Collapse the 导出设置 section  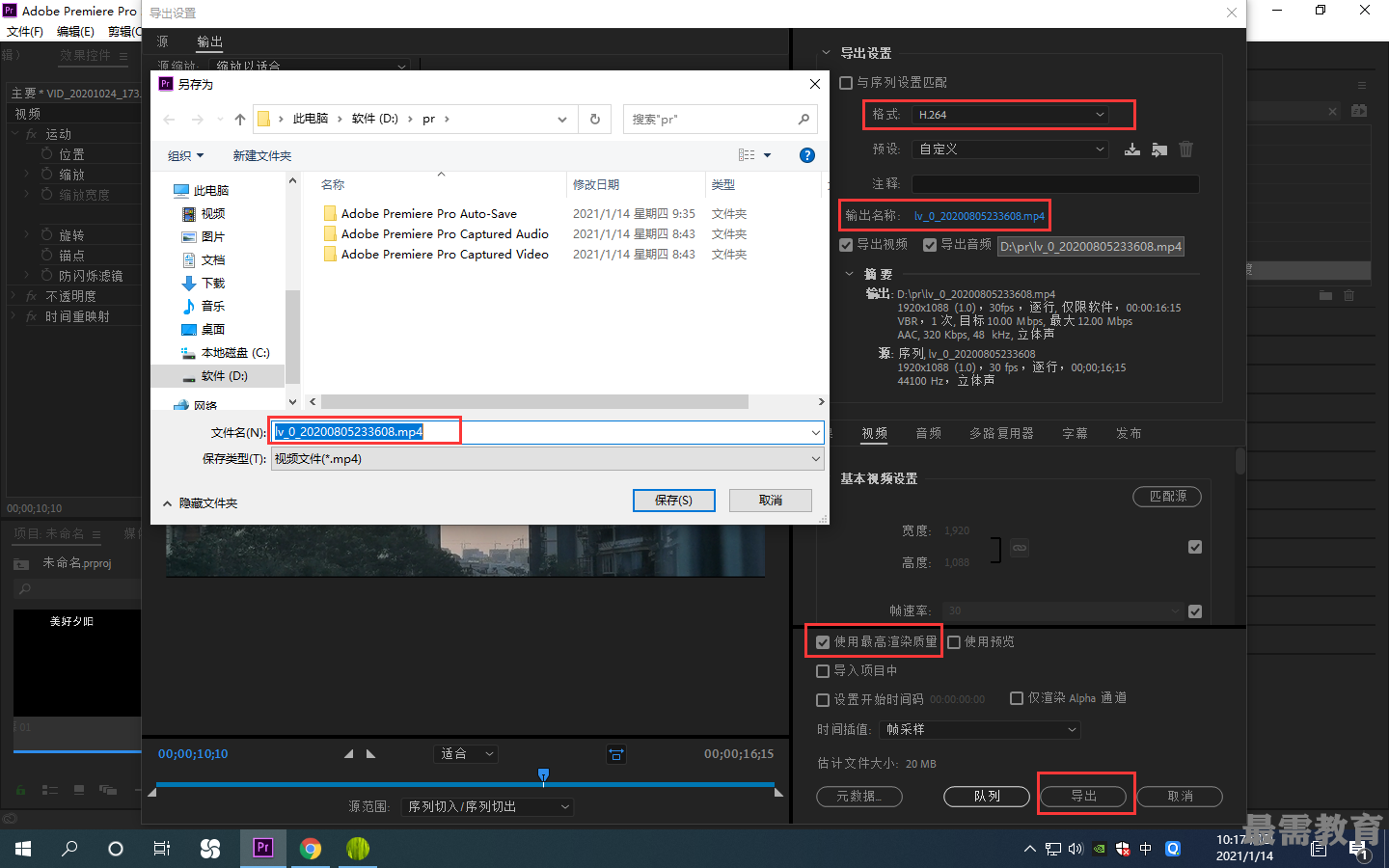coord(826,53)
